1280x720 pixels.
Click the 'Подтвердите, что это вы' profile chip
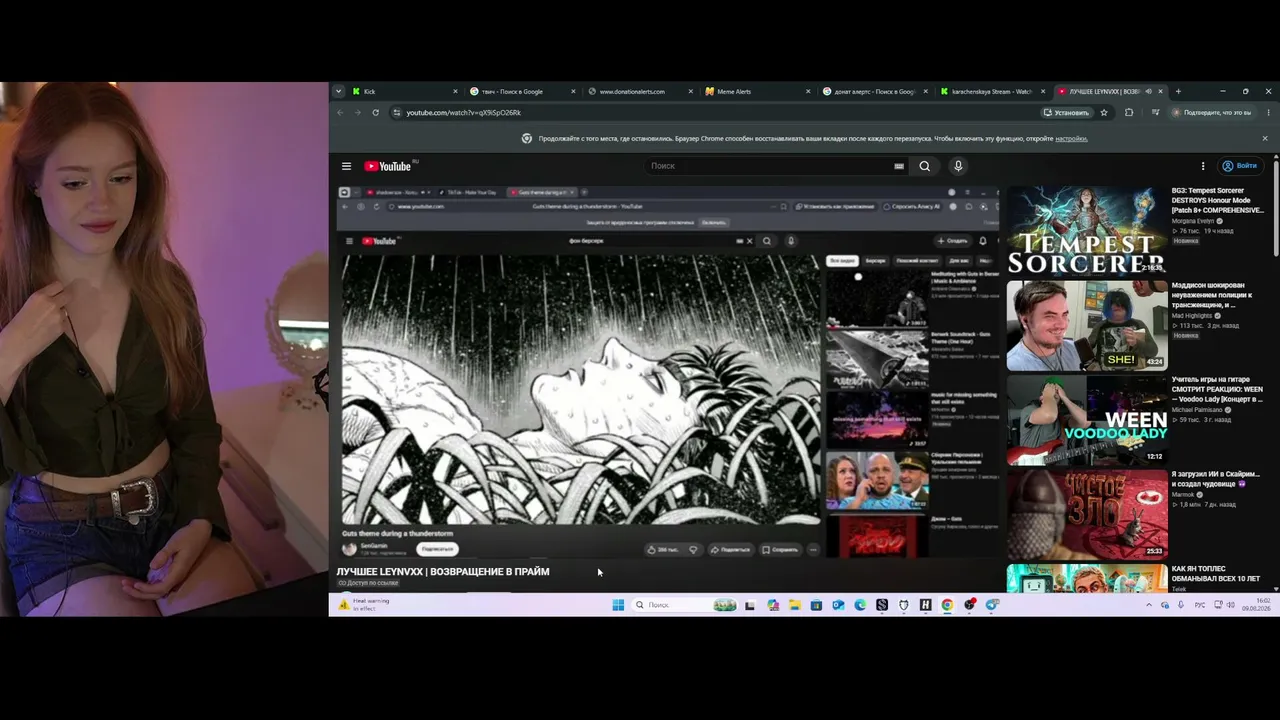click(x=1211, y=112)
